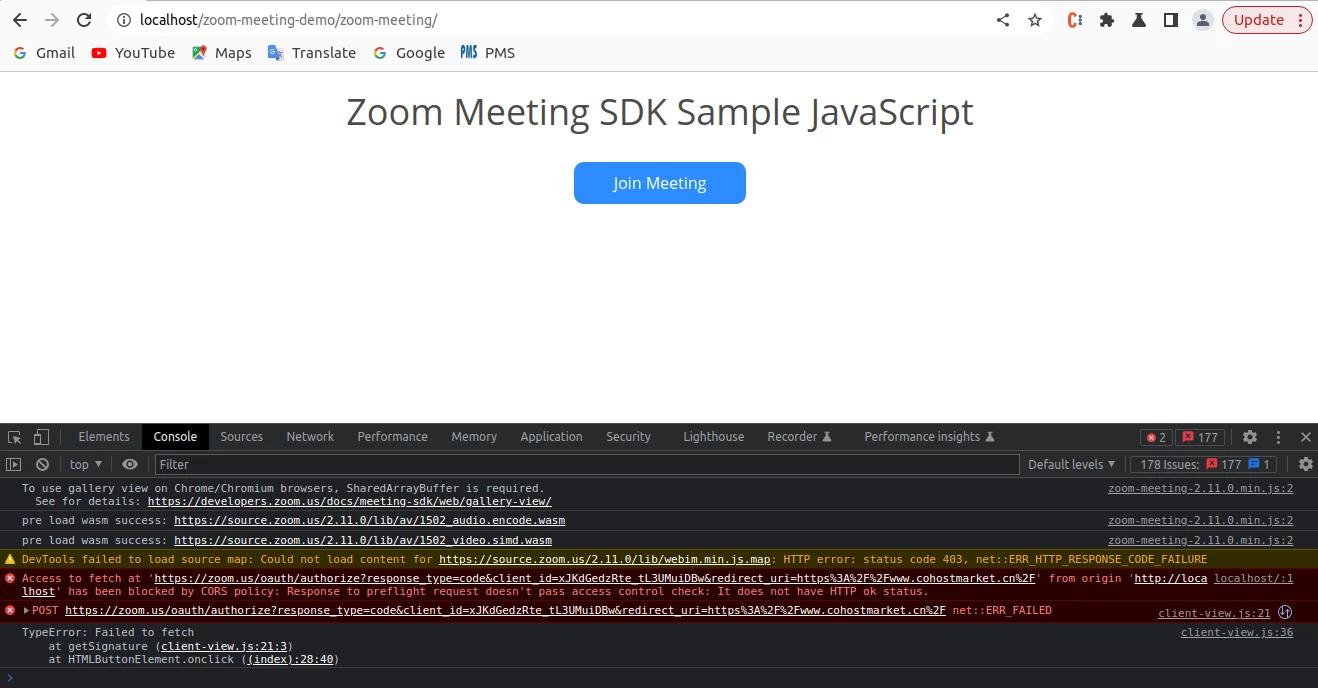
Task: Open the 1502_audio.encode.wasm URL
Action: 369,521
